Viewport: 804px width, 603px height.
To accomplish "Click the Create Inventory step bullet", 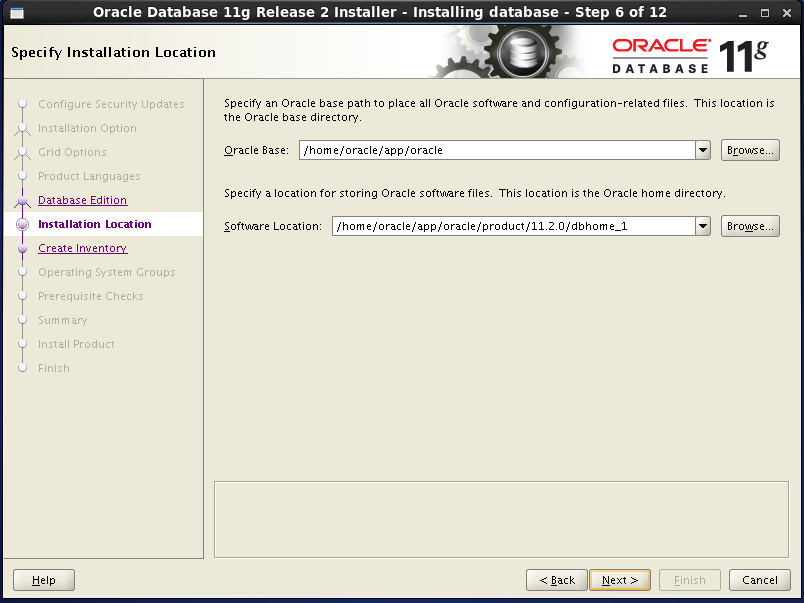I will coord(23,249).
